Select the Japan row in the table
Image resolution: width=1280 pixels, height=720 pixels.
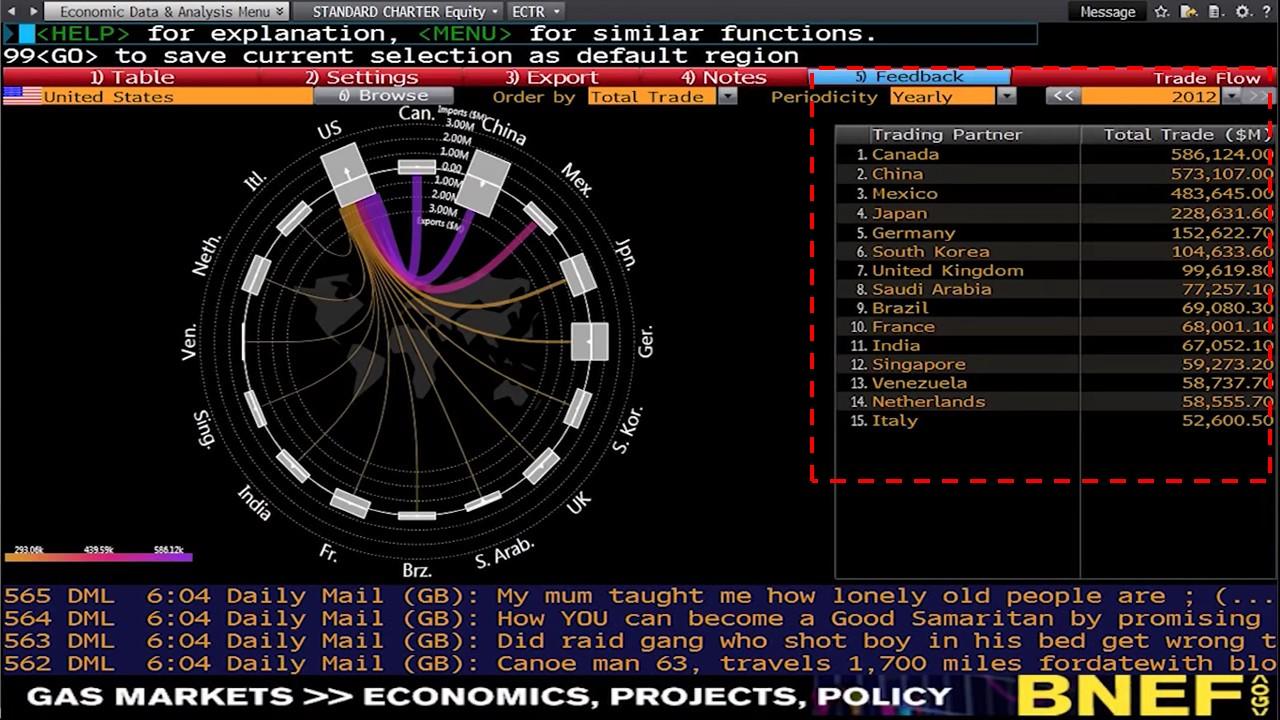point(1055,213)
